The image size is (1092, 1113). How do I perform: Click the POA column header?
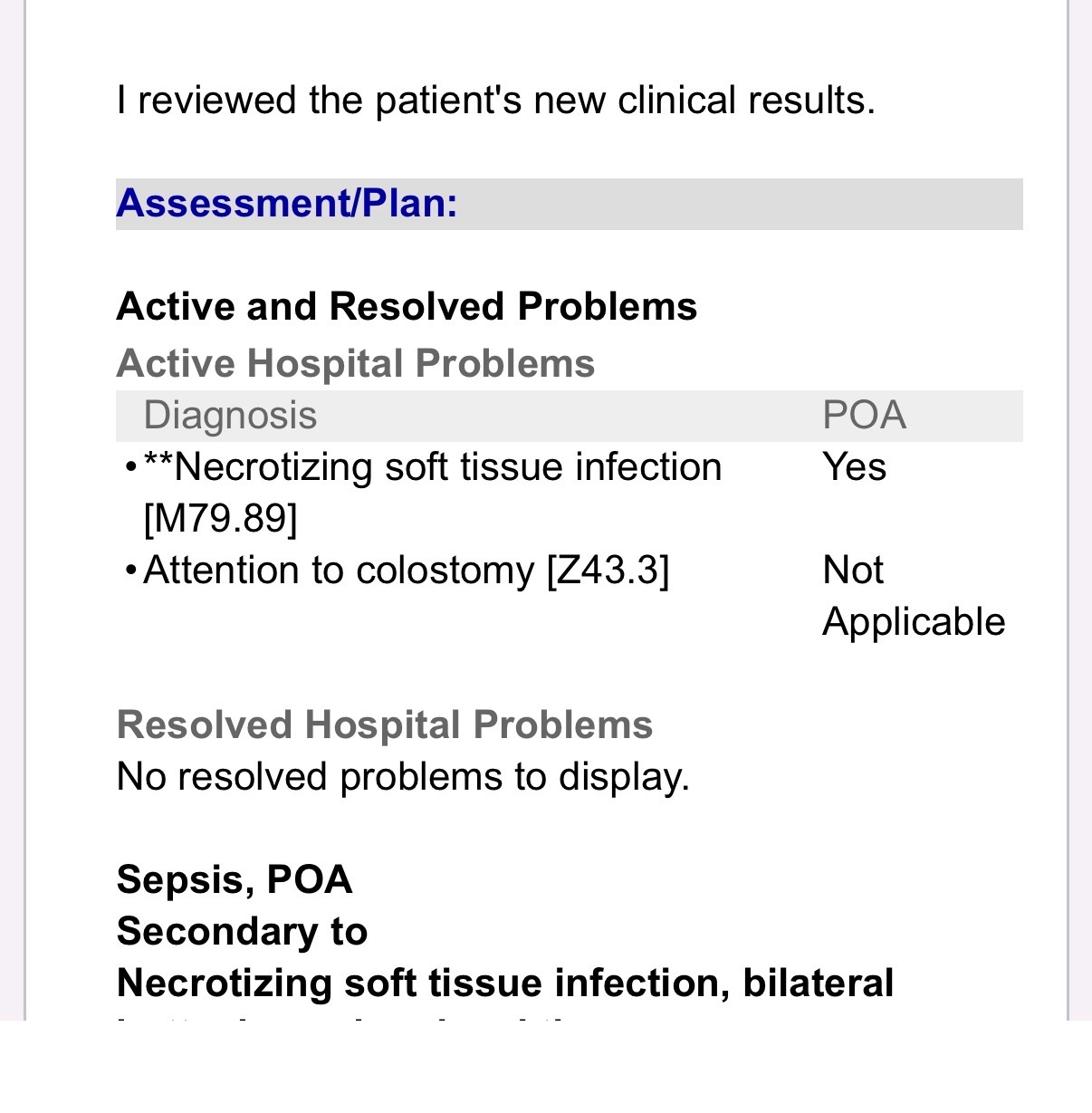864,416
